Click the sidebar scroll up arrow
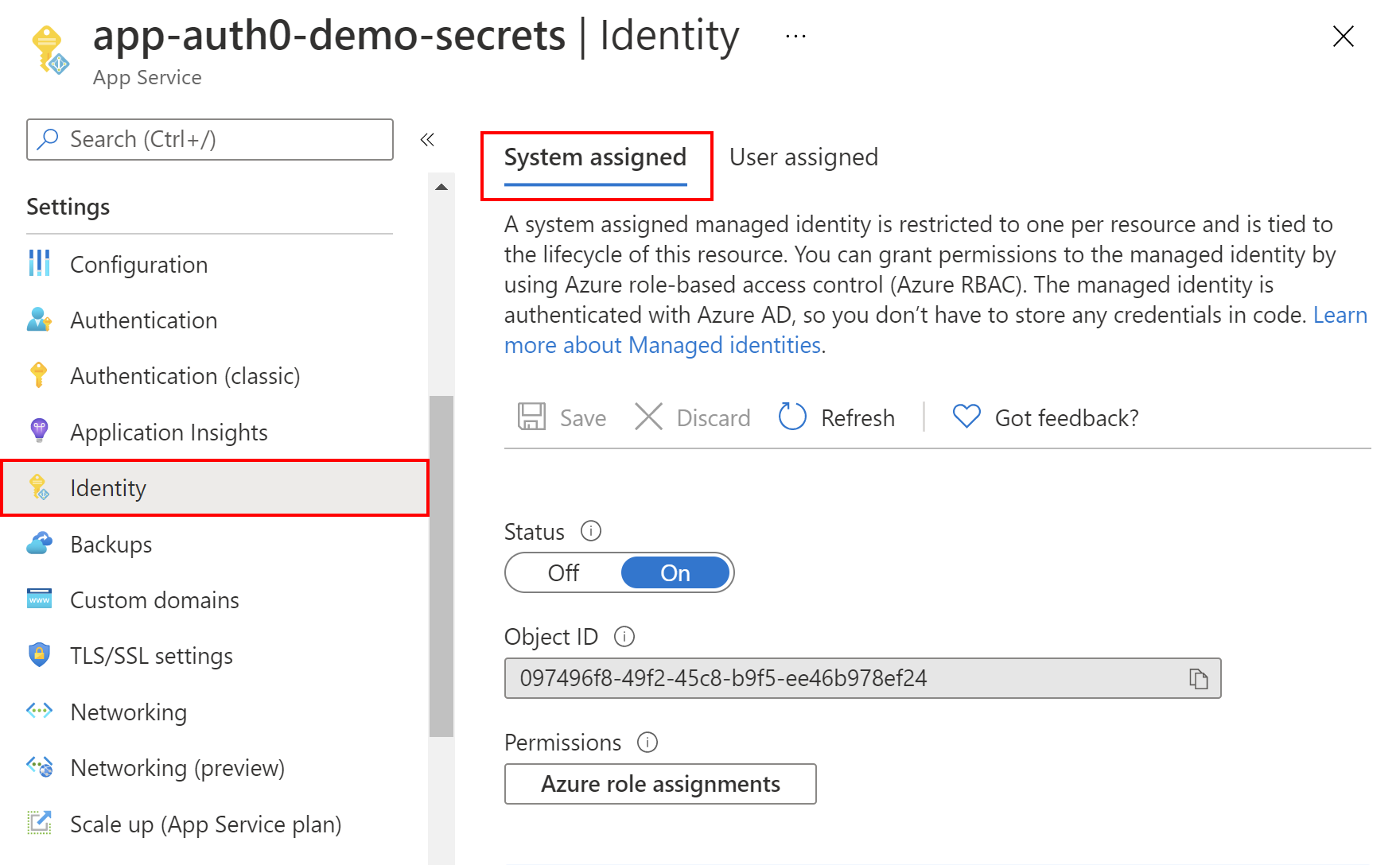The image size is (1400, 865). coord(441,188)
